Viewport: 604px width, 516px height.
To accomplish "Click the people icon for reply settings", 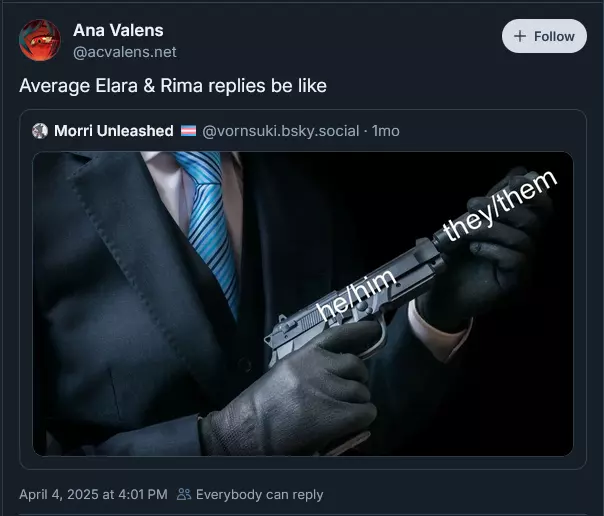I will (184, 494).
